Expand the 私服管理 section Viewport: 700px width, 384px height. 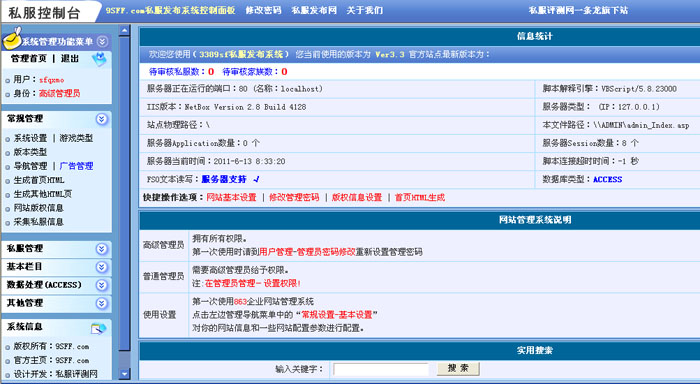pyautogui.click(x=101, y=249)
